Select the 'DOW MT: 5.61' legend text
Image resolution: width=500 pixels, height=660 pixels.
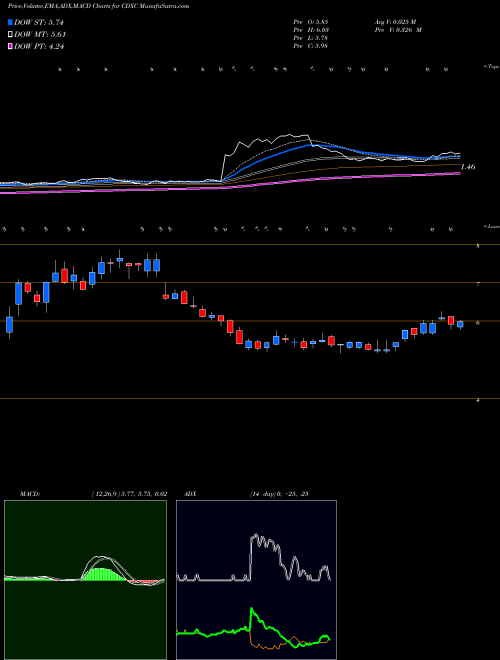click(x=40, y=35)
